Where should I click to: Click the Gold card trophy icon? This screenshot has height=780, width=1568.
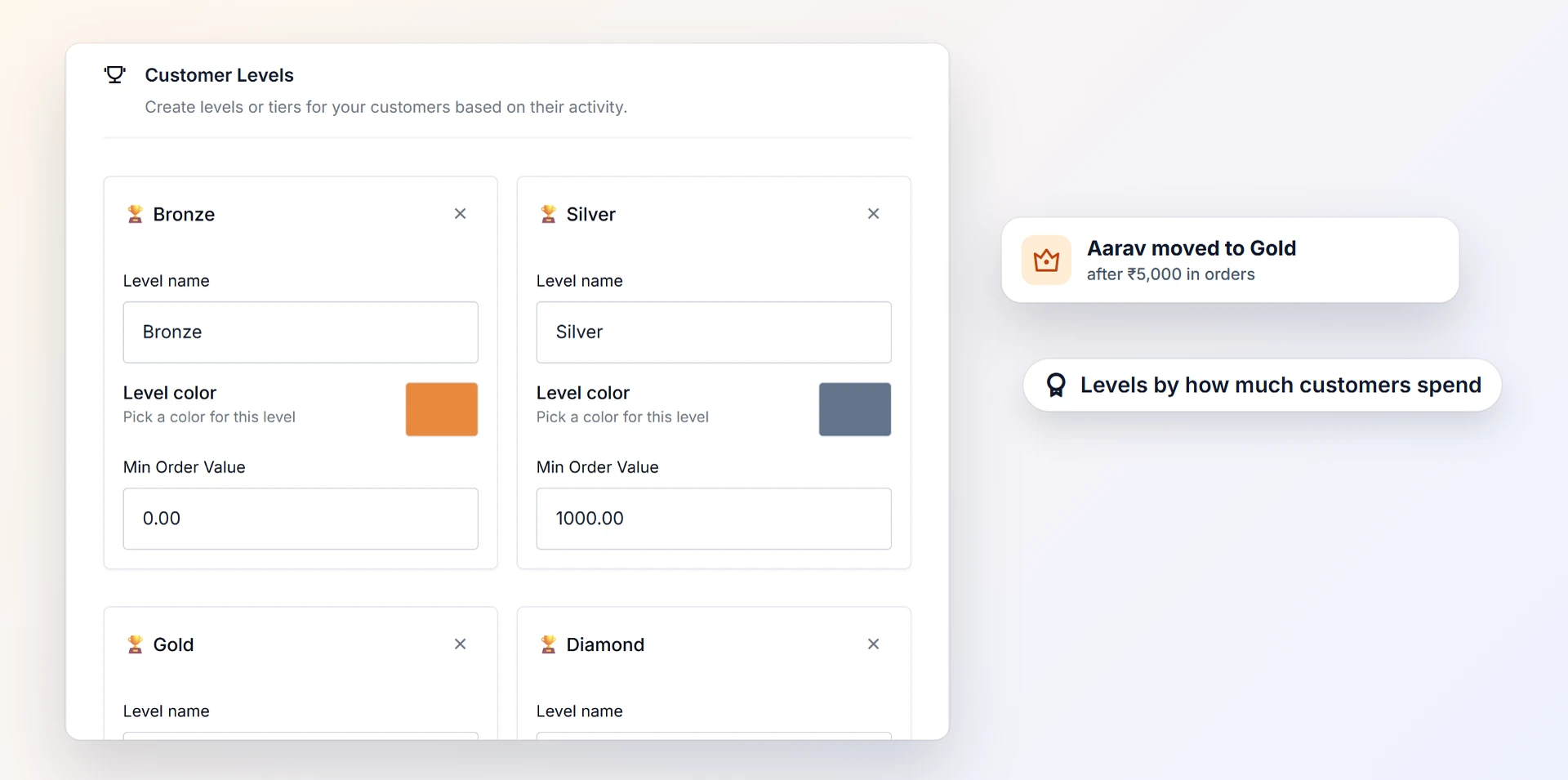135,644
